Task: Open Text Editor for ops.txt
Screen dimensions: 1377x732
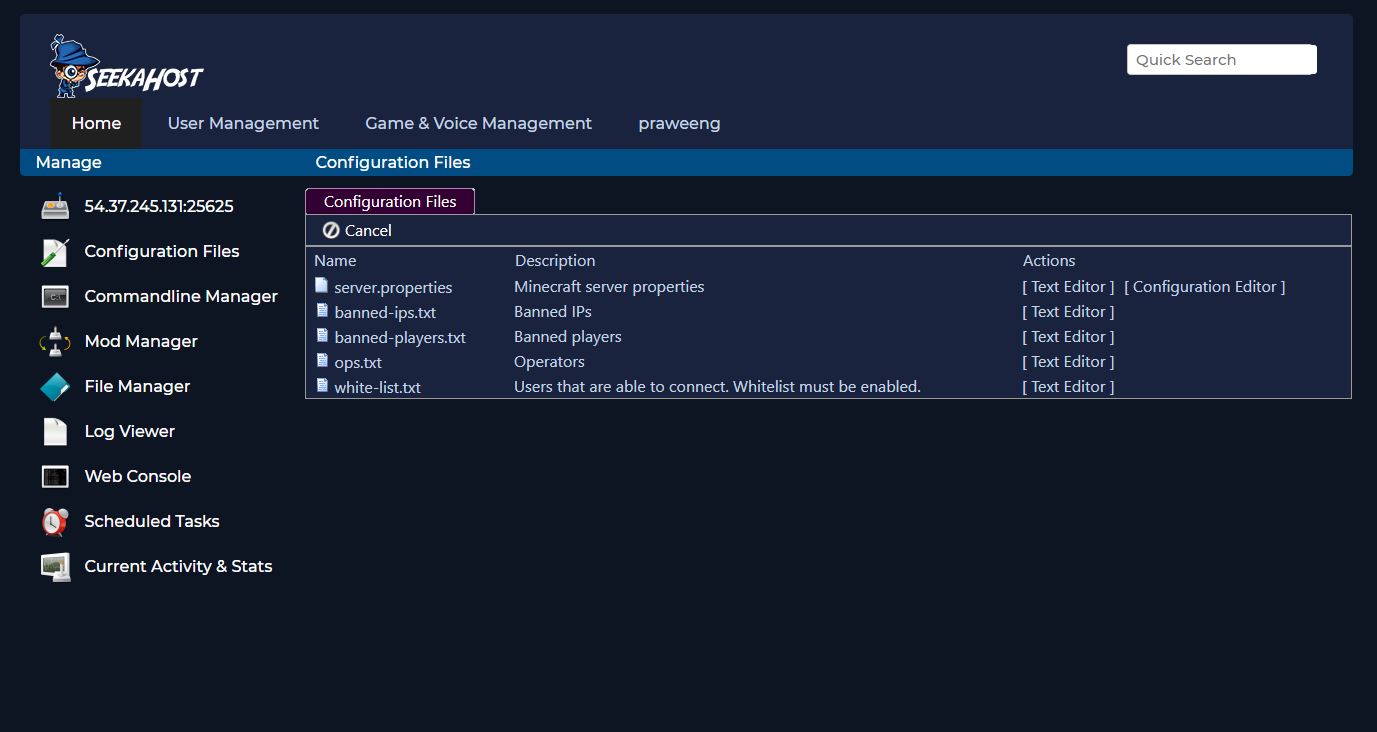Action: [1068, 362]
